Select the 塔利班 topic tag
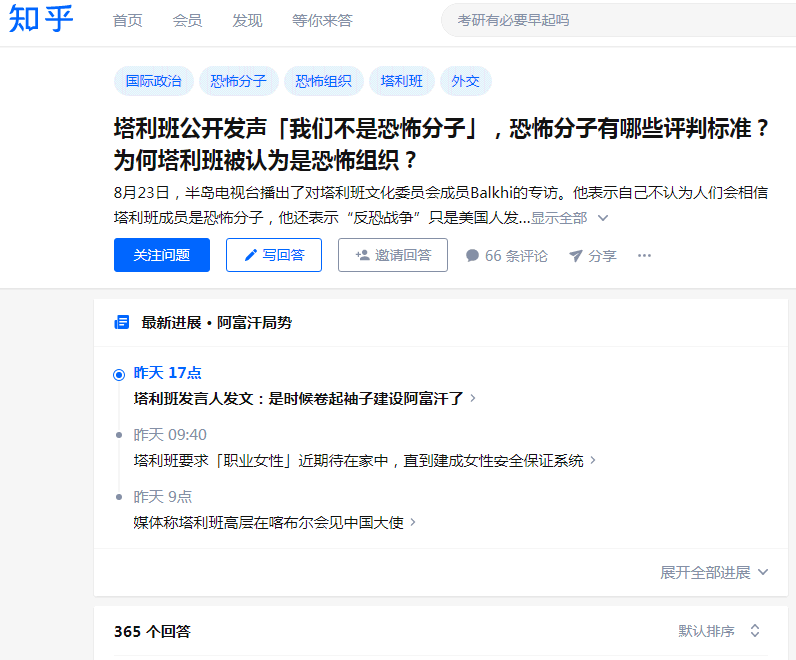Image resolution: width=796 pixels, height=660 pixels. 402,81
